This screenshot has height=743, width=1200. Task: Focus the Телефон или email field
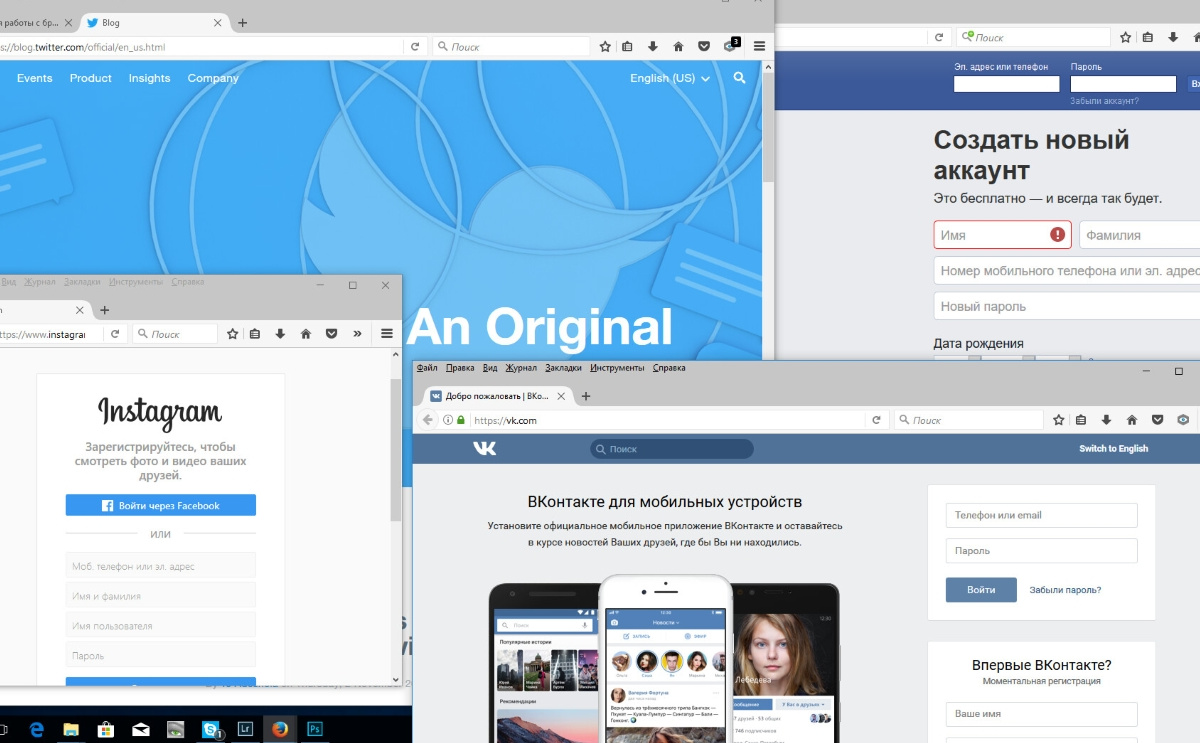1041,515
